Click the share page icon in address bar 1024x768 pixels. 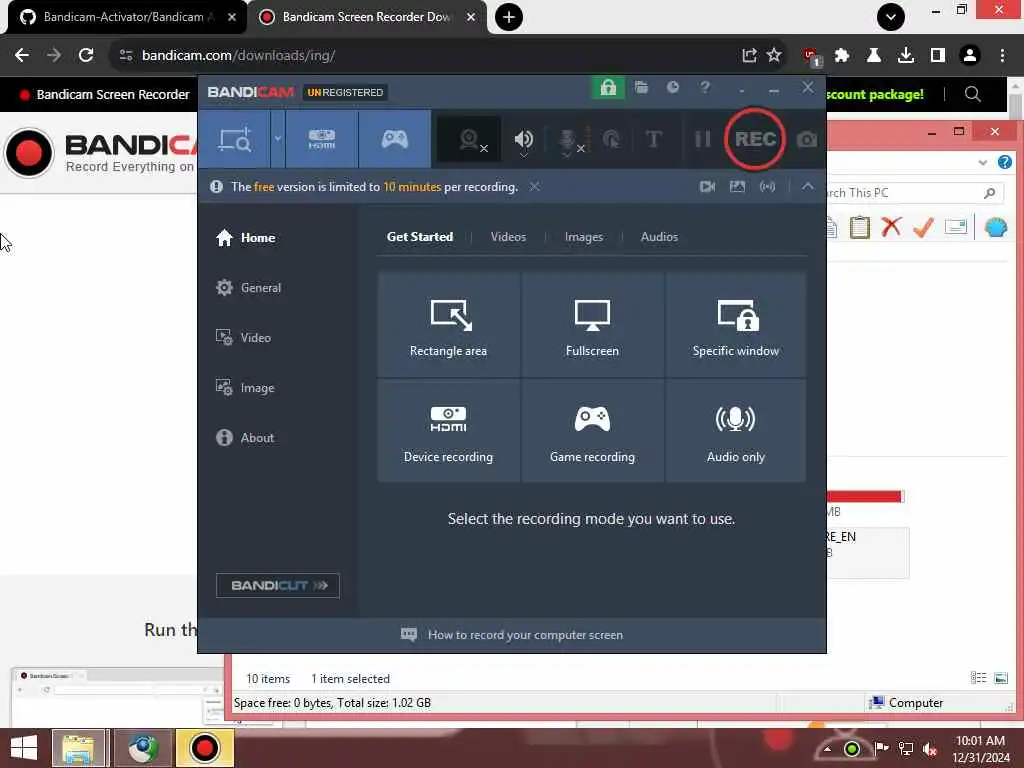pos(749,56)
